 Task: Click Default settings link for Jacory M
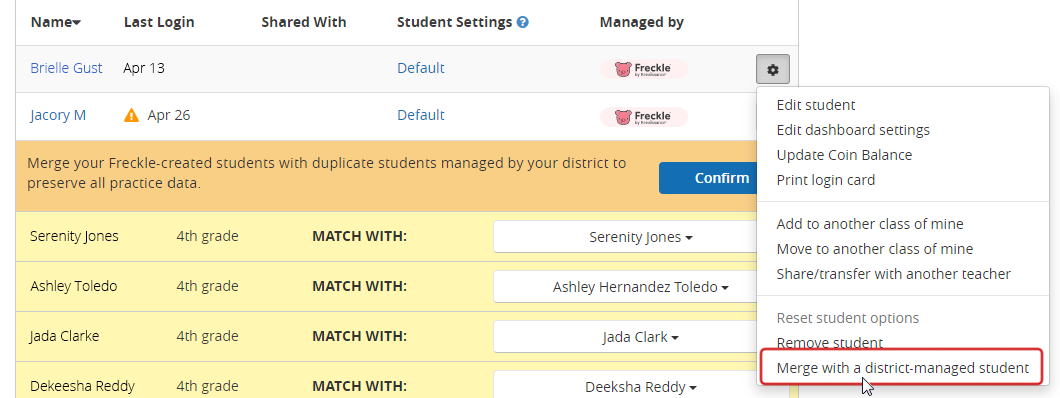point(420,115)
